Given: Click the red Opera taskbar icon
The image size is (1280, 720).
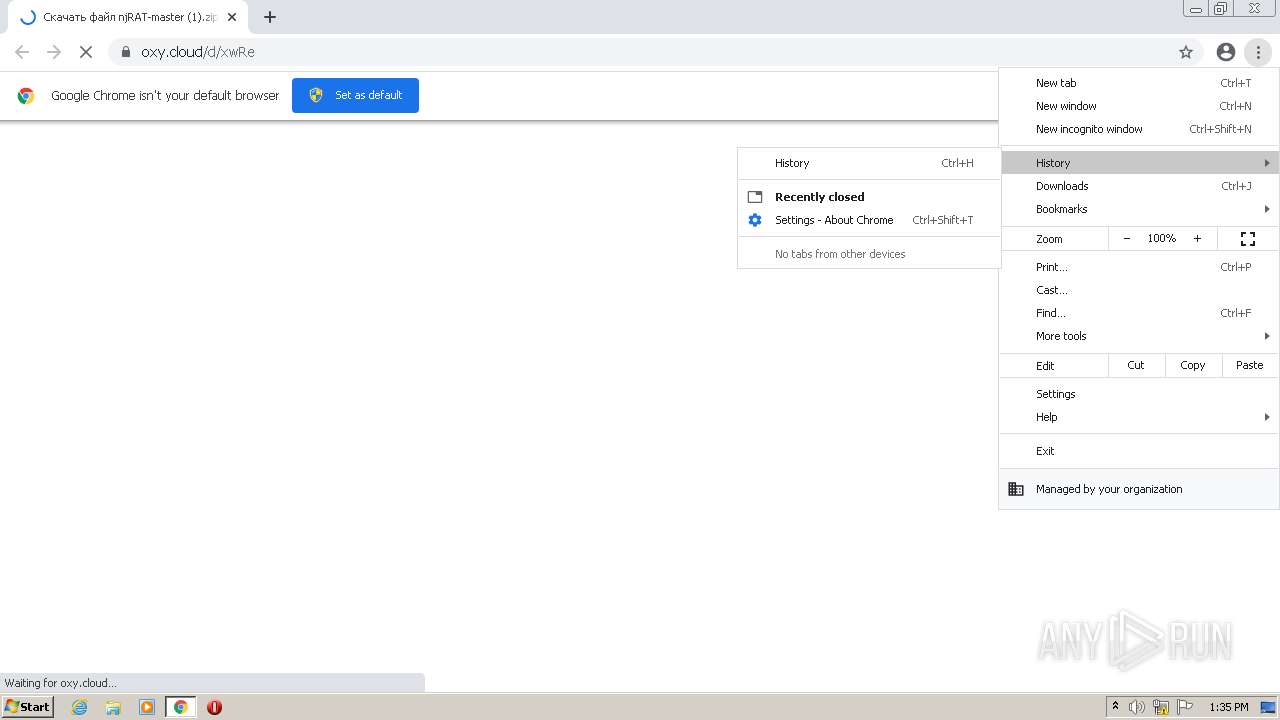Looking at the screenshot, I should coord(214,707).
